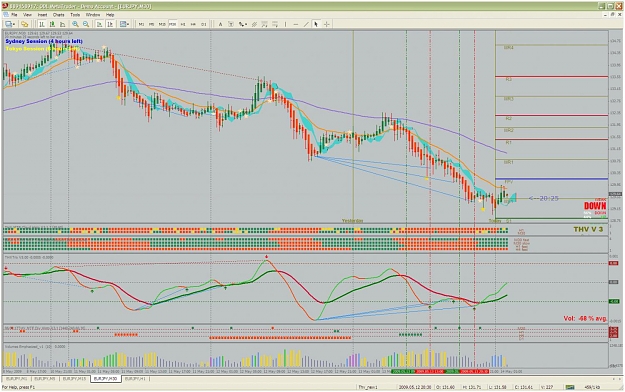Click the 'O: 131.60' open price value
625x392 pixels.
pos(445,387)
